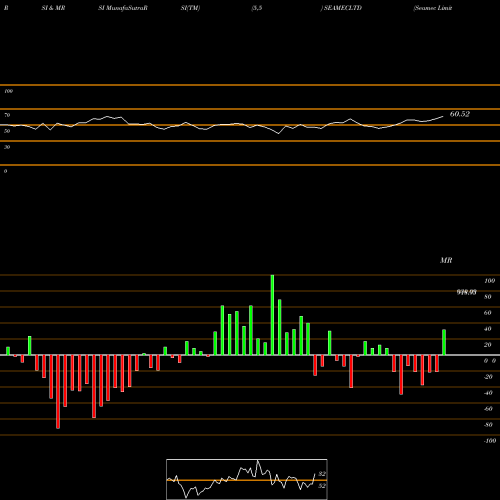Click the RSI value label 60.52
Screen dimensions: 500x500
[460, 114]
